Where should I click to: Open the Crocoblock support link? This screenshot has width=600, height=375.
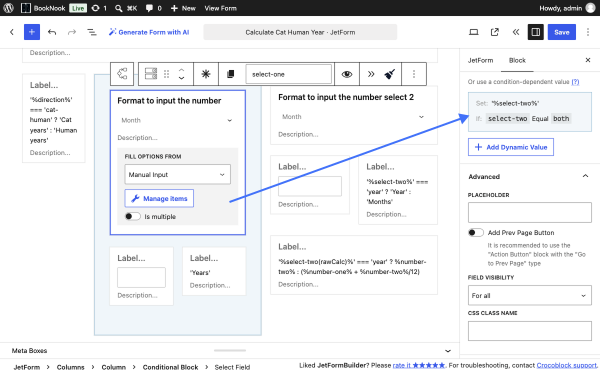[x=567, y=365]
